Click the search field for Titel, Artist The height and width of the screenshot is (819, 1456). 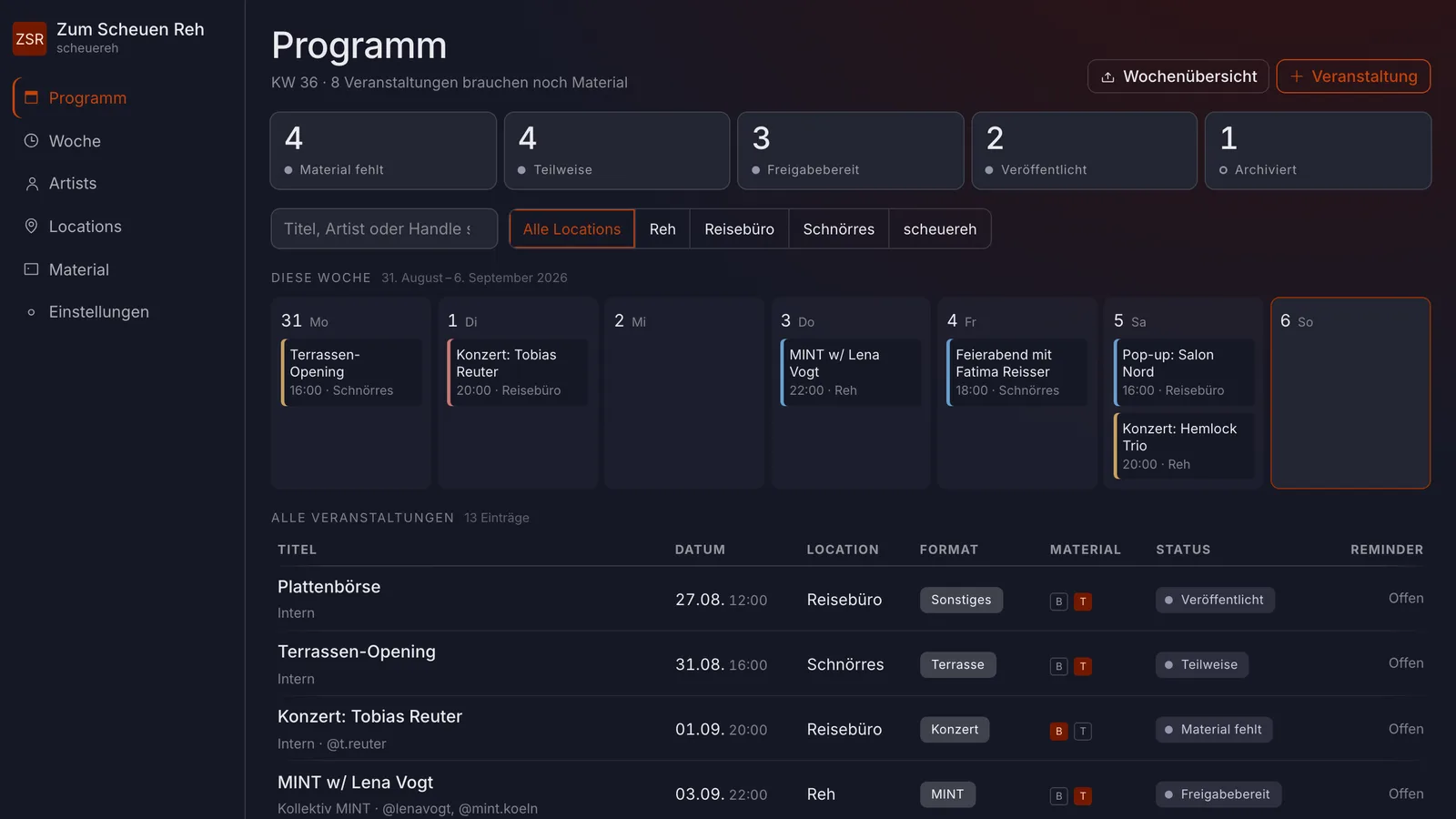(x=384, y=229)
